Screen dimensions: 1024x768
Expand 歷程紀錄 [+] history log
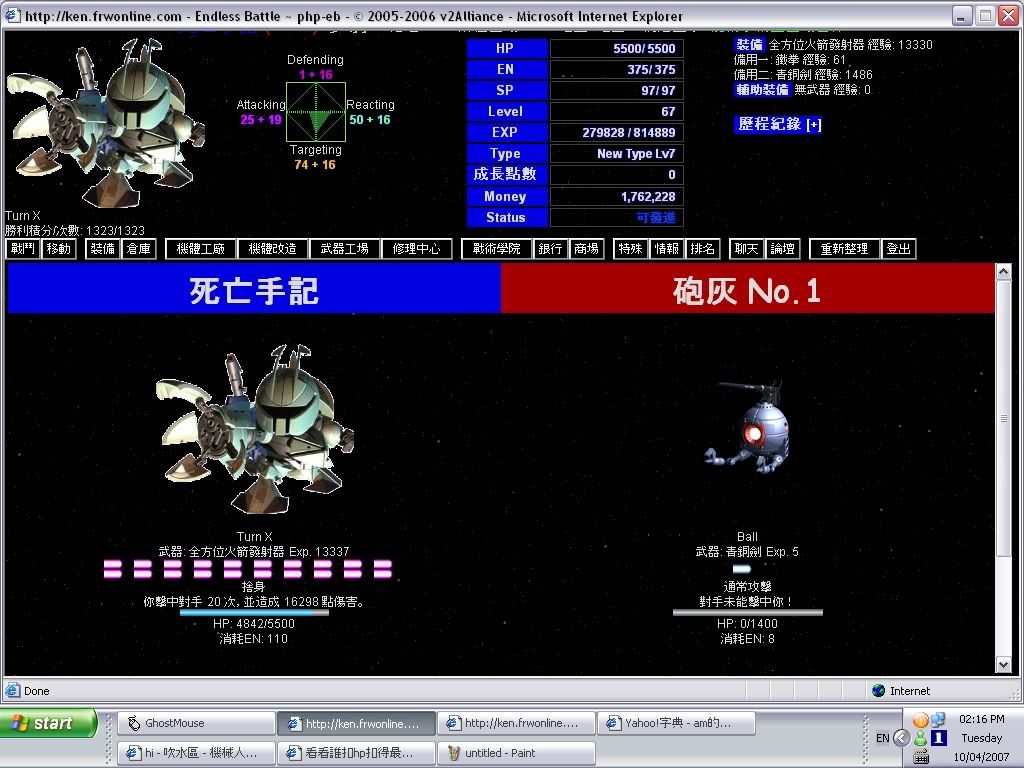click(x=778, y=124)
